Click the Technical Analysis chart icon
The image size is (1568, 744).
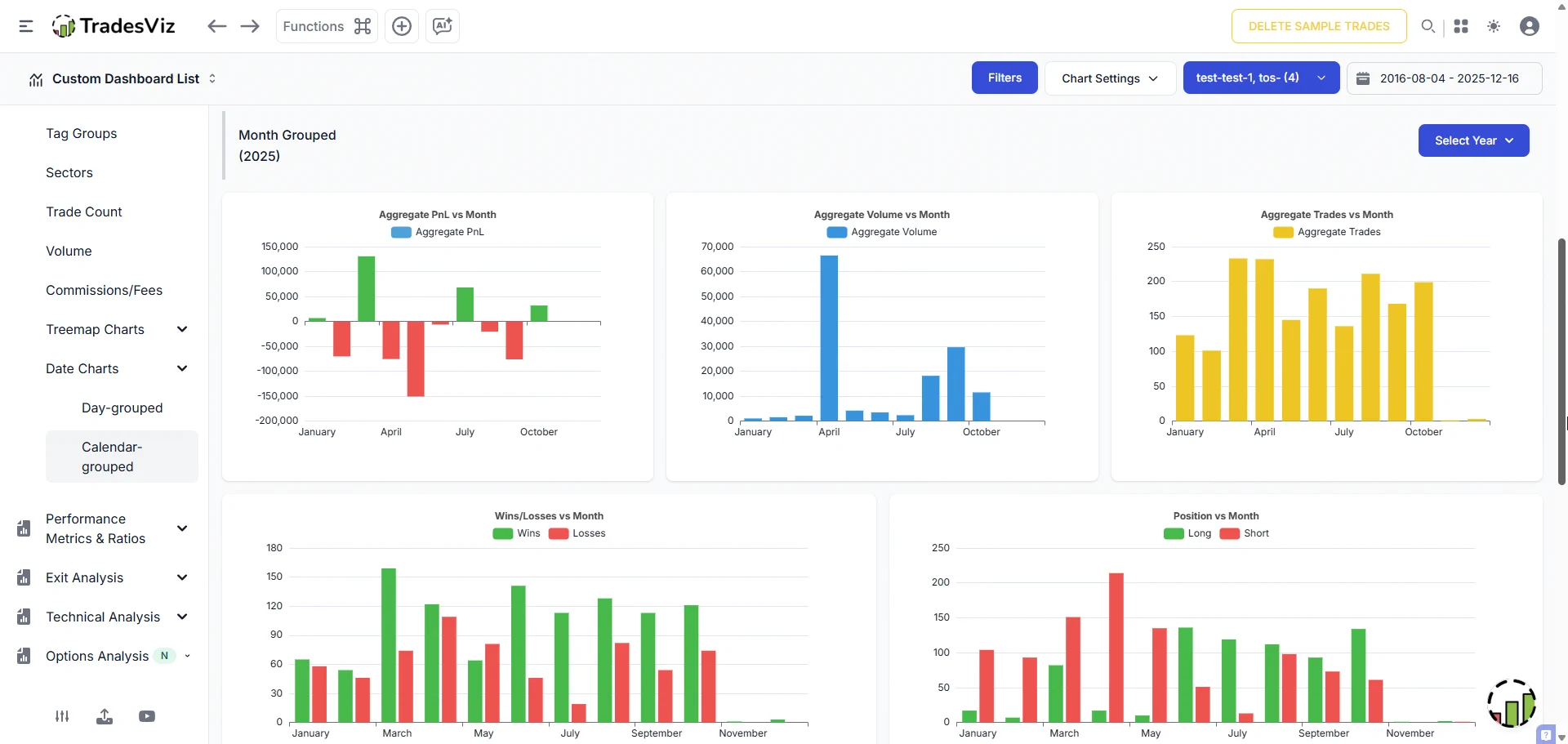click(x=24, y=617)
